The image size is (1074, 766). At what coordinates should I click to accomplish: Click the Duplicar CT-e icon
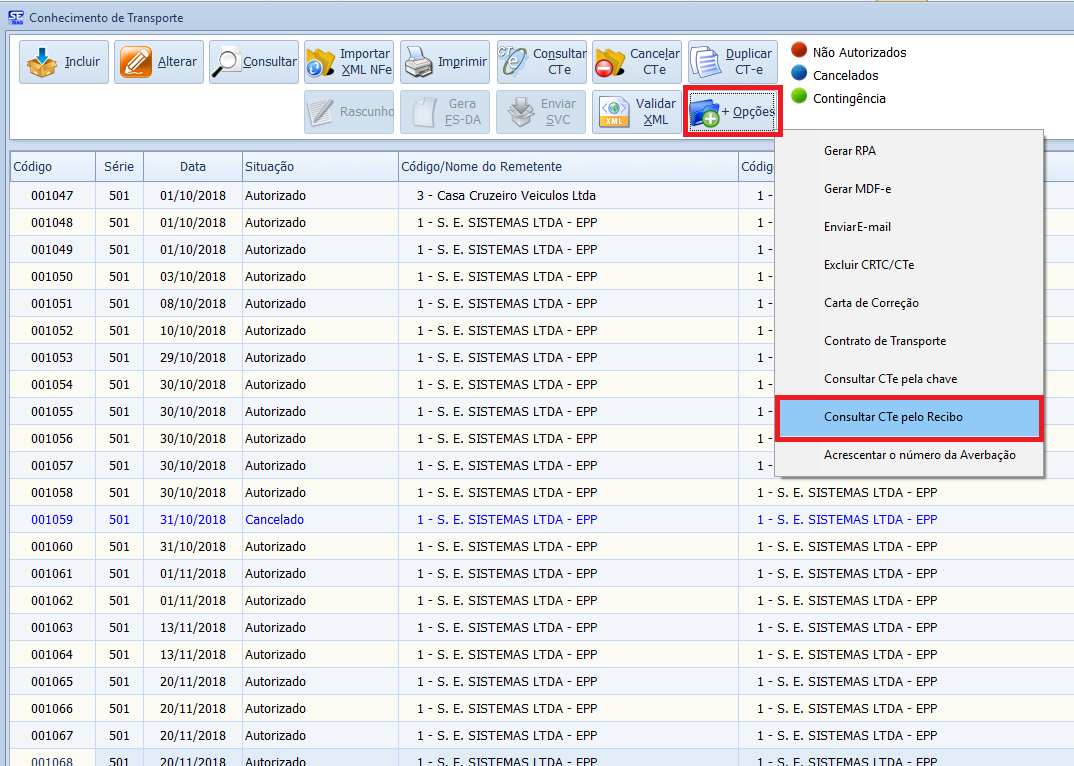[x=706, y=62]
